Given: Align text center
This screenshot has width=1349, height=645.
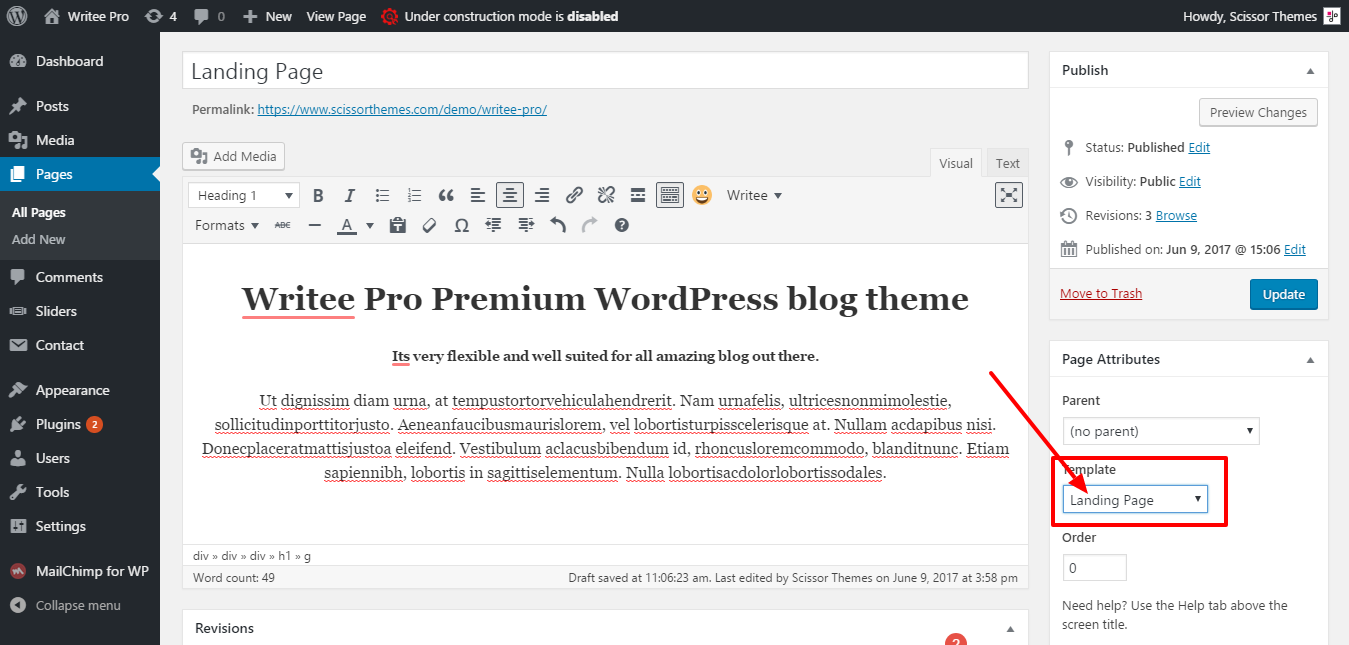Looking at the screenshot, I should tap(510, 195).
